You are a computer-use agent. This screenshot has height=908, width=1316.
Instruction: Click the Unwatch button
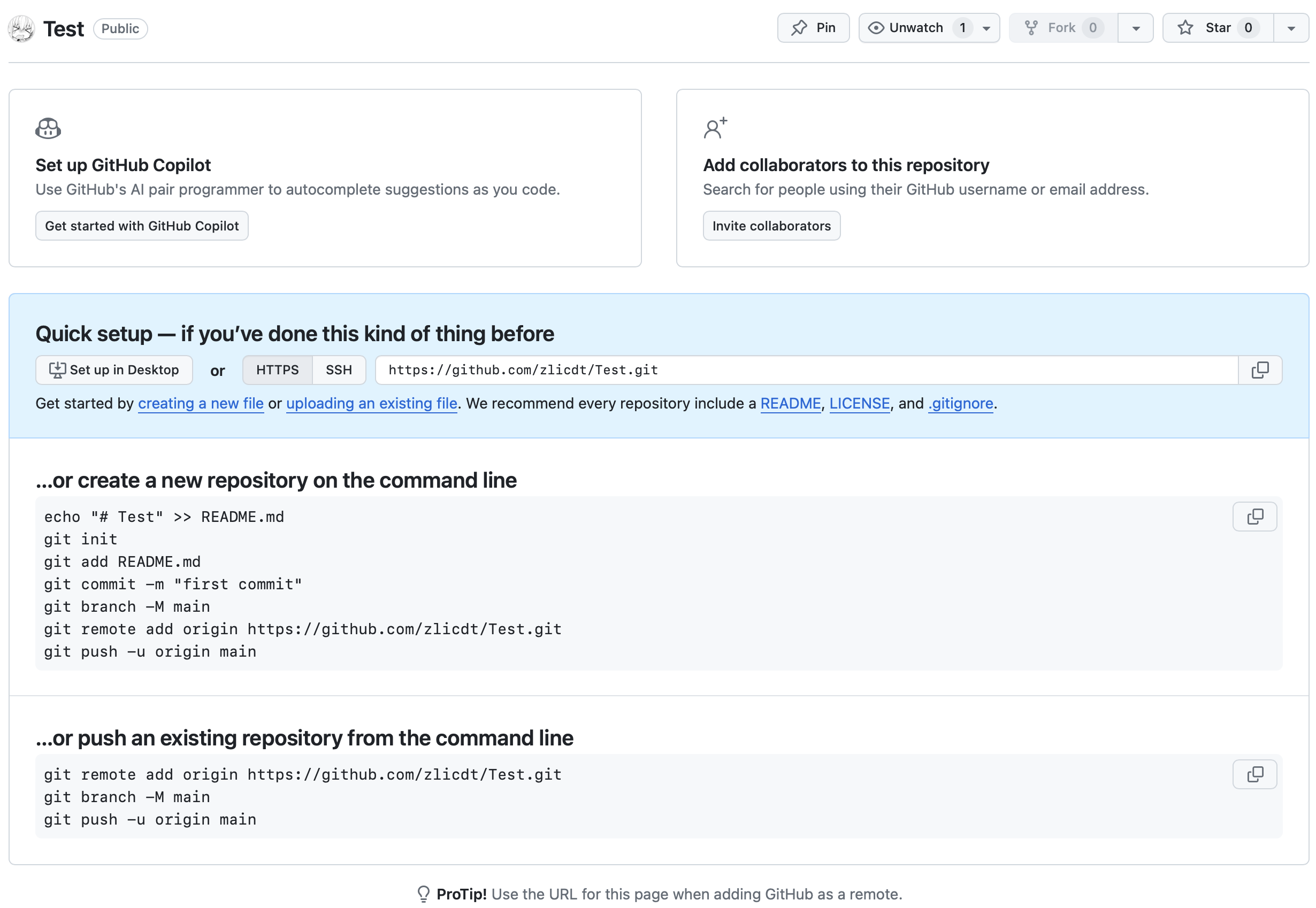point(928,28)
